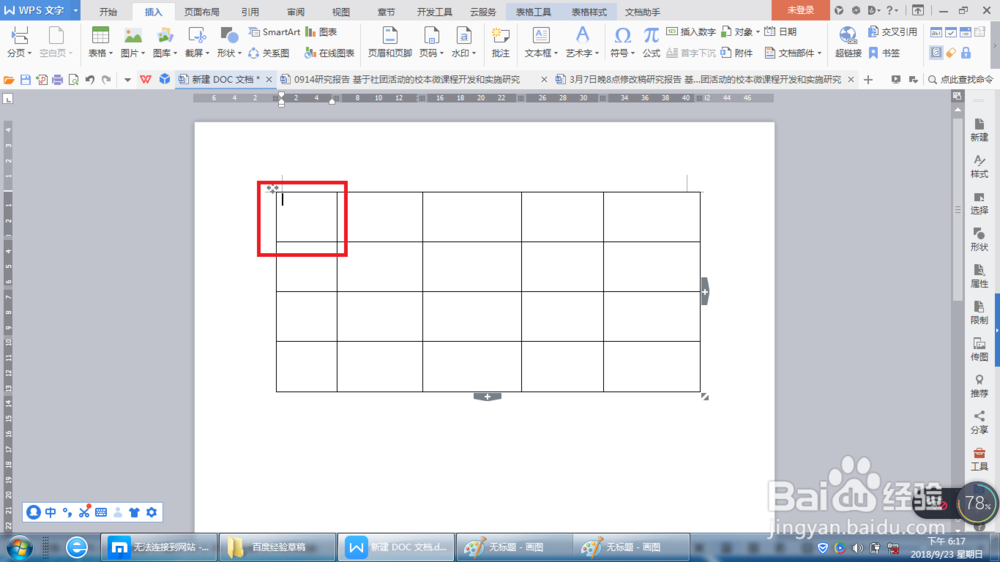This screenshot has height=562, width=1000.
Task: Add a new document tab with plus
Action: point(868,80)
